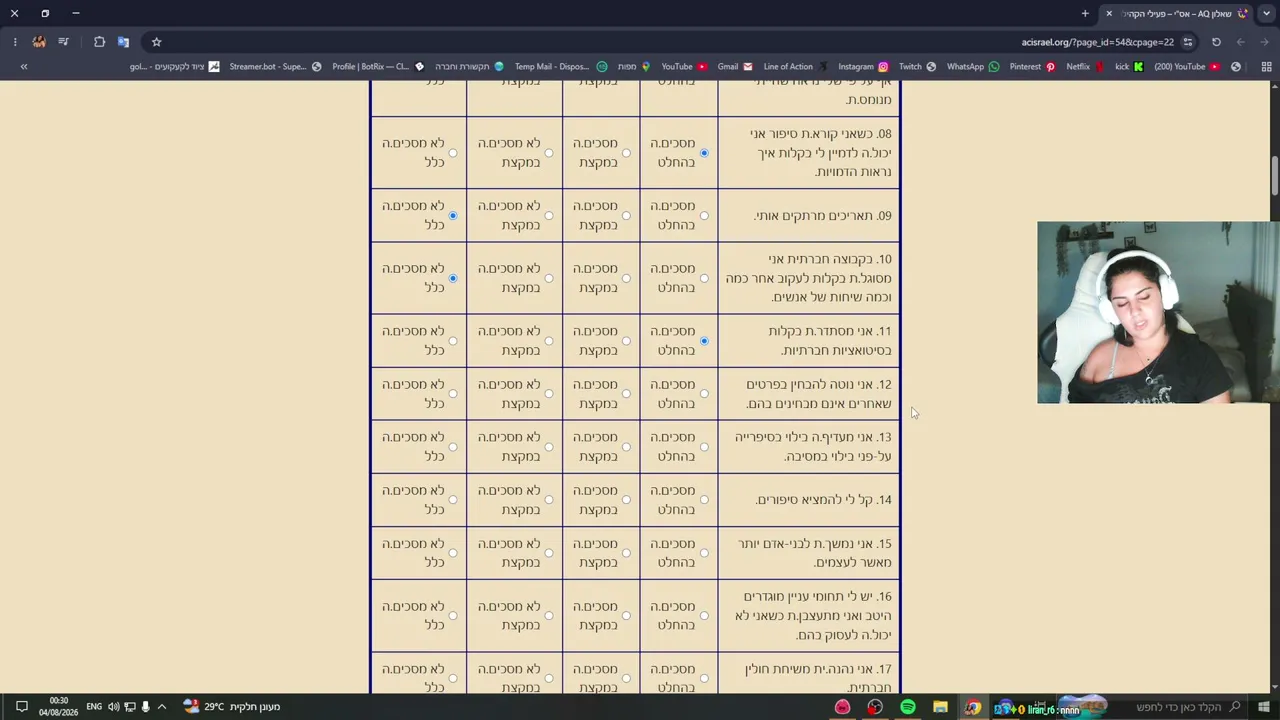The image size is (1280, 720).
Task: Click the page vertical scrollbar thumb
Action: (x=1274, y=176)
